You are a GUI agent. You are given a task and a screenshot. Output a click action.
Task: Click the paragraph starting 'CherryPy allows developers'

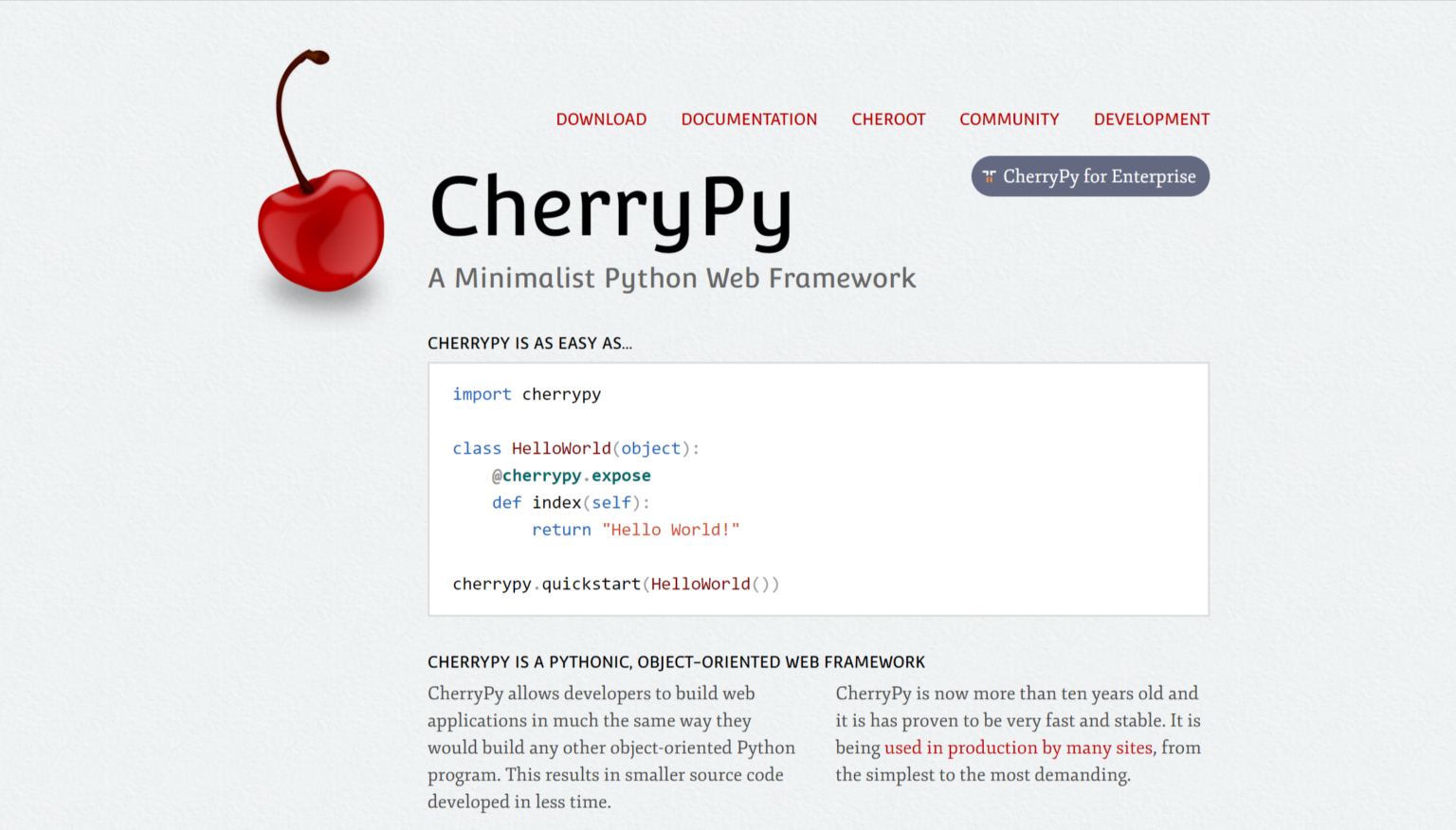[611, 748]
